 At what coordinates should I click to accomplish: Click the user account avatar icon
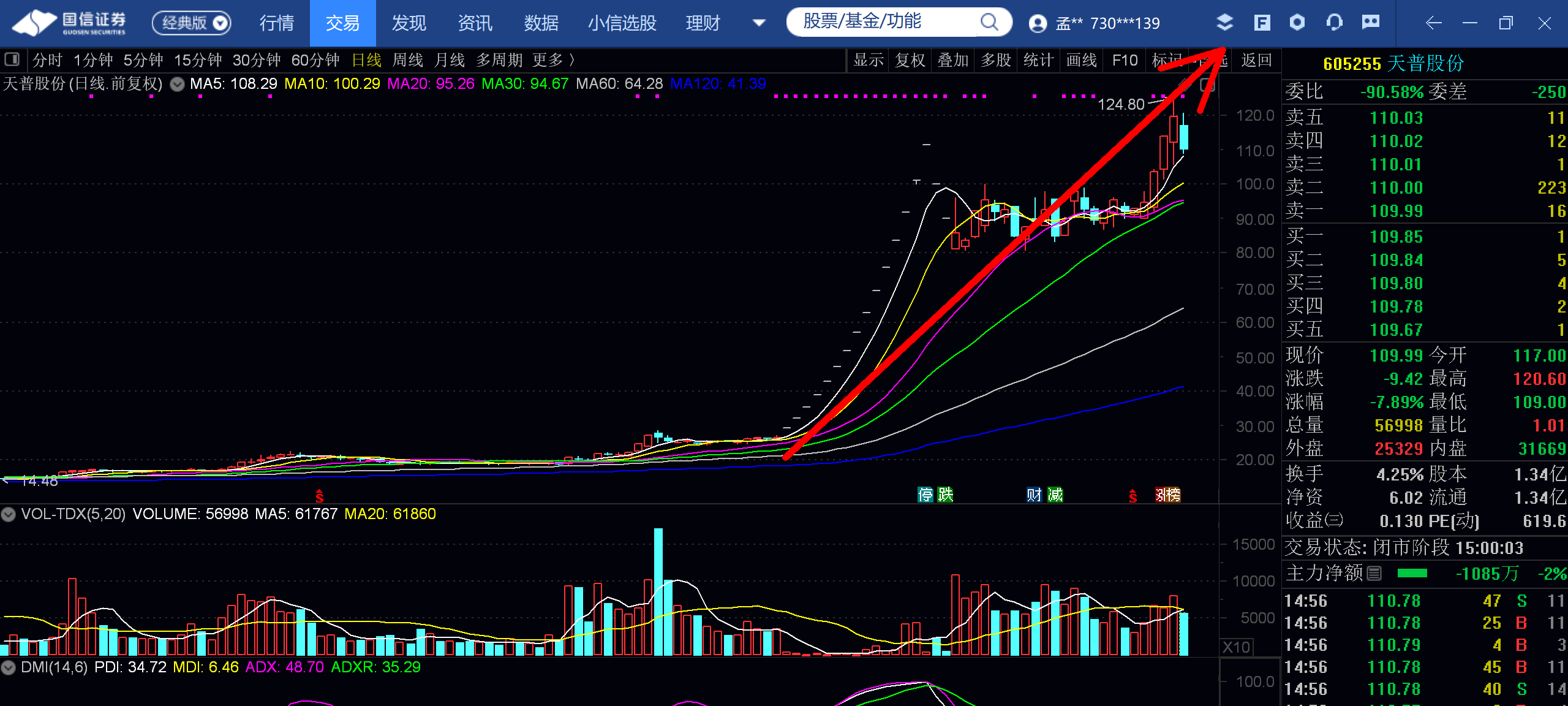tap(1038, 23)
